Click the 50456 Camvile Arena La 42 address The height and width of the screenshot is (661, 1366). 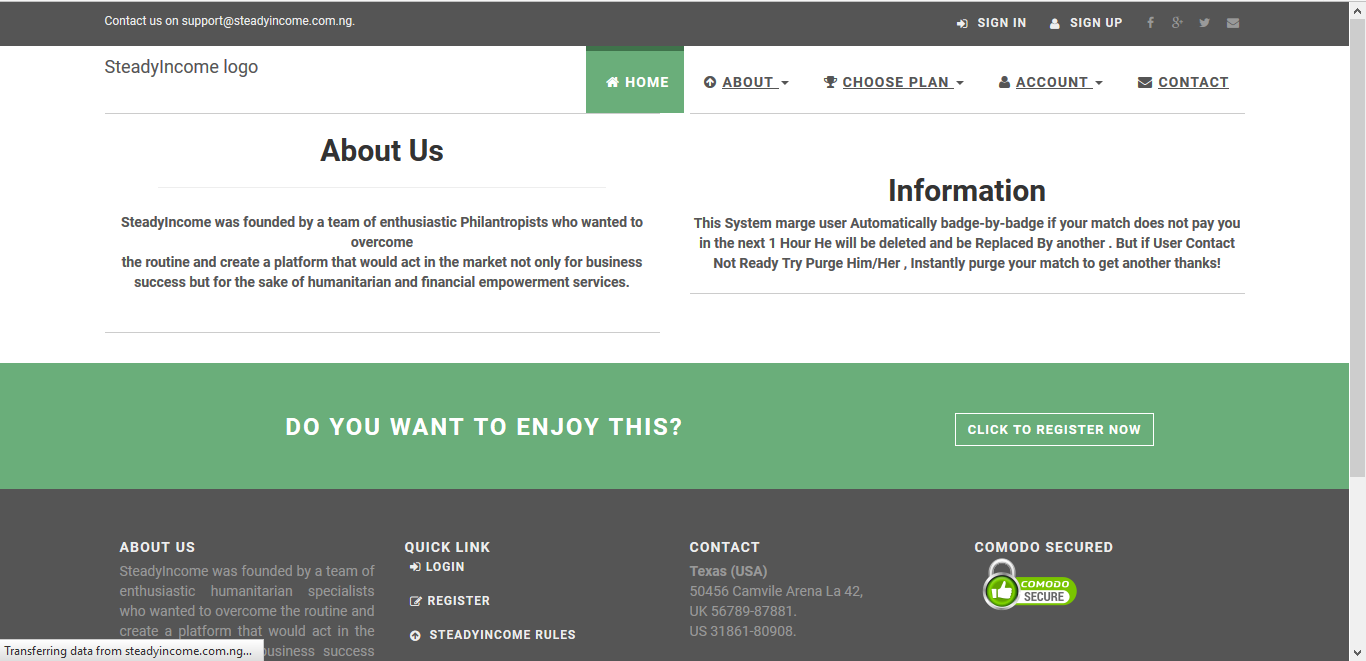coord(776,591)
